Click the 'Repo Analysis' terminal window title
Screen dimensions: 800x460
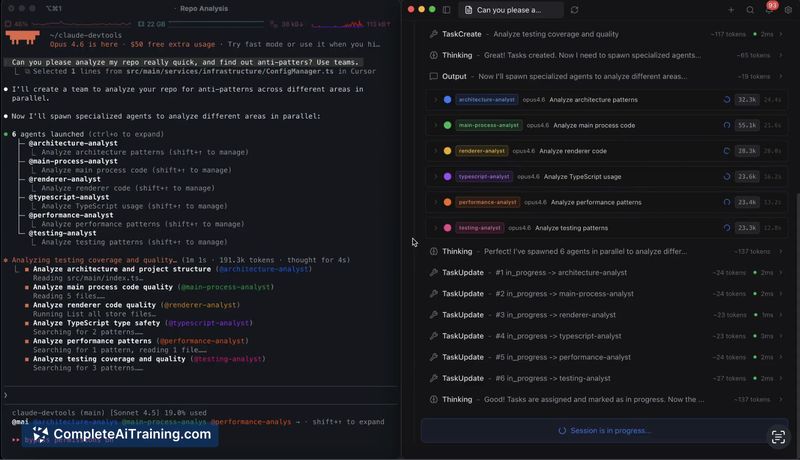click(204, 9)
